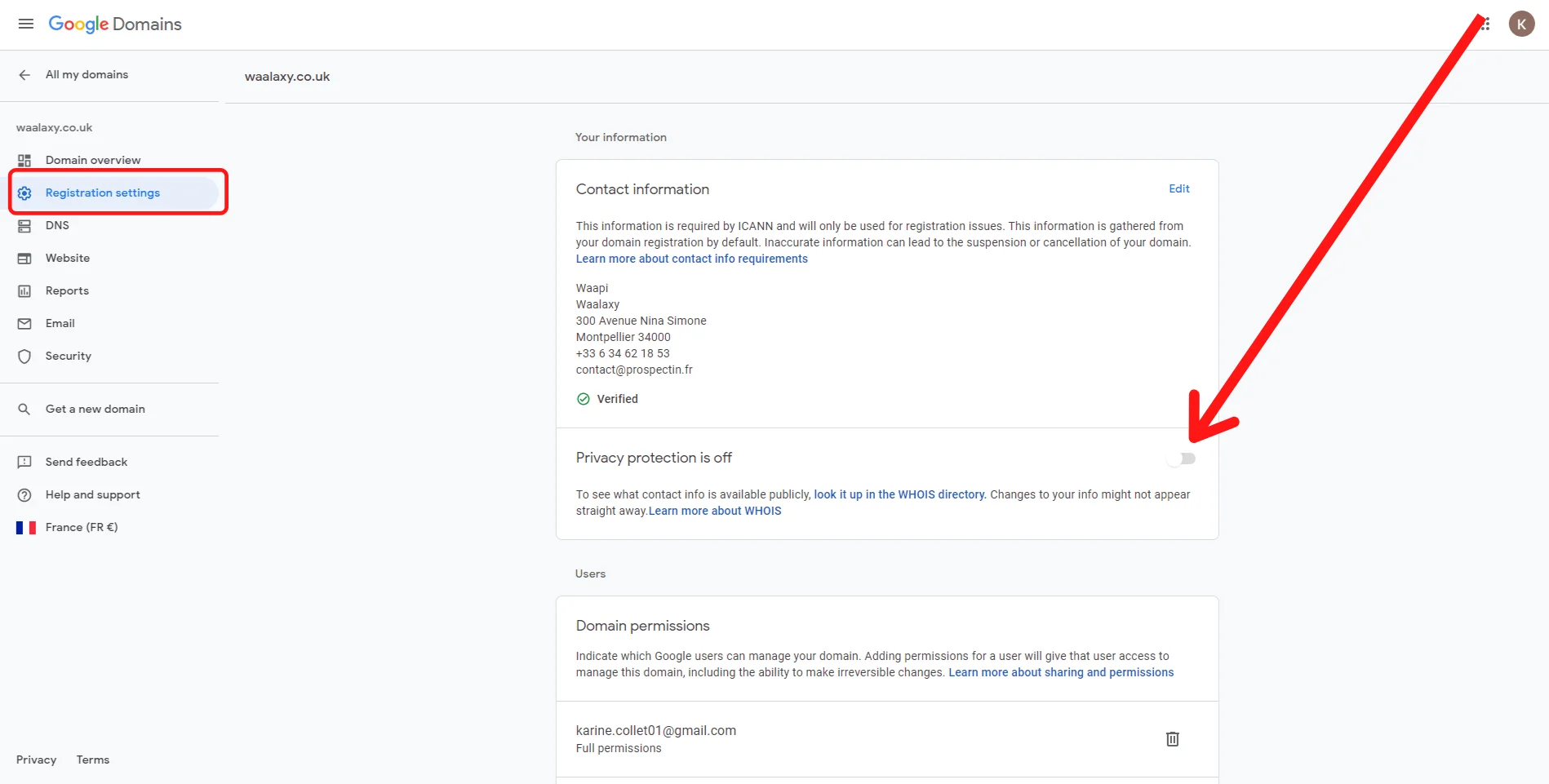Image resolution: width=1549 pixels, height=784 pixels.
Task: Click the Help and support question icon
Action: pyautogui.click(x=24, y=495)
